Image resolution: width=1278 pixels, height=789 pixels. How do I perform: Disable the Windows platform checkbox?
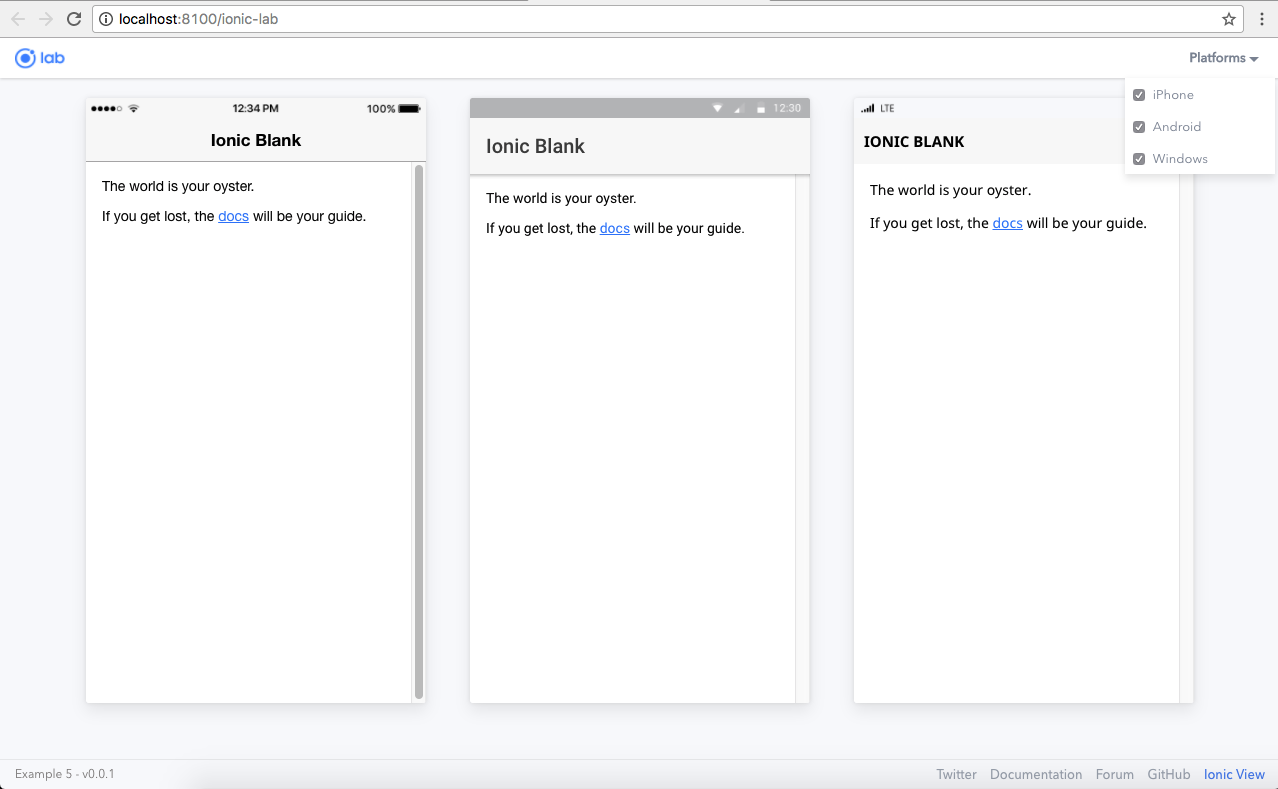(x=1139, y=159)
